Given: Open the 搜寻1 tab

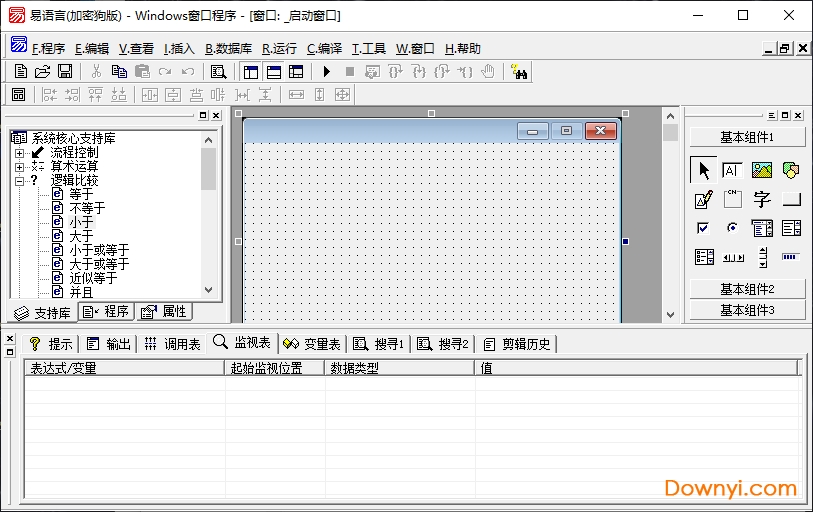Looking at the screenshot, I should [379, 343].
